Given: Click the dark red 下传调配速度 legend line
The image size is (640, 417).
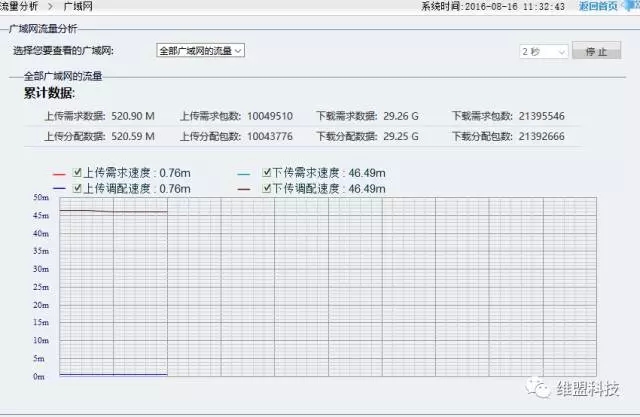Looking at the screenshot, I should coord(246,188).
